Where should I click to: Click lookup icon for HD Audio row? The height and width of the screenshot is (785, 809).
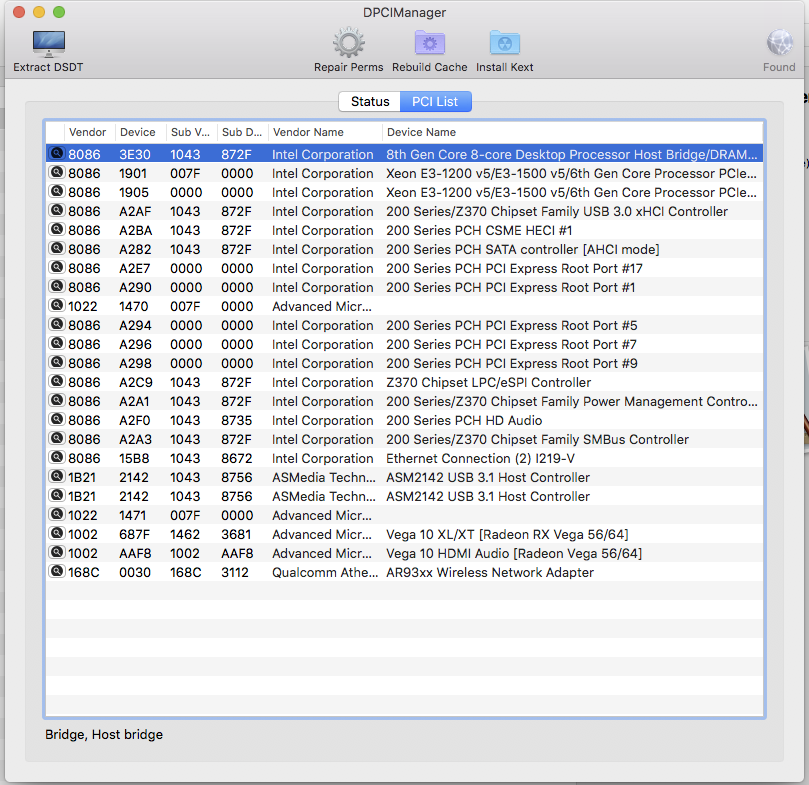pyautogui.click(x=56, y=420)
